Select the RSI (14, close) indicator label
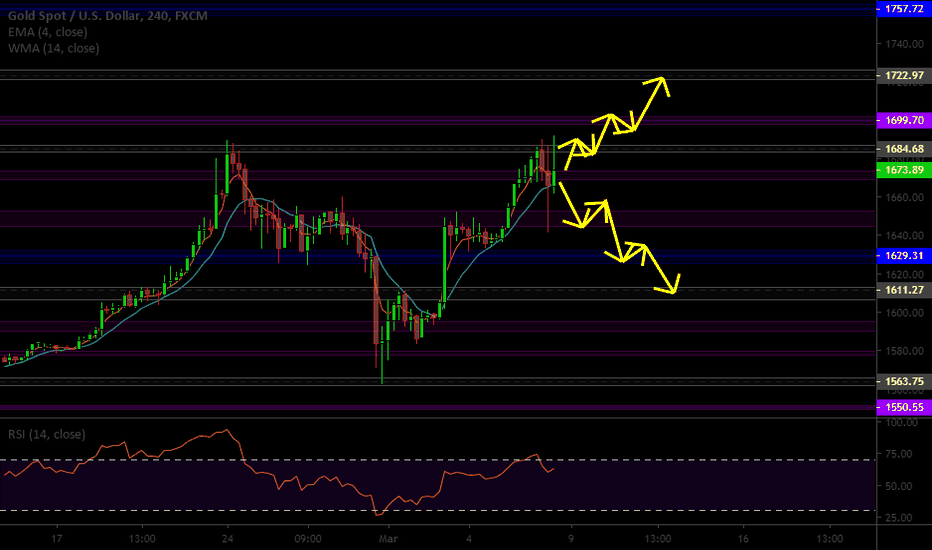Image resolution: width=932 pixels, height=550 pixels. pyautogui.click(x=46, y=435)
